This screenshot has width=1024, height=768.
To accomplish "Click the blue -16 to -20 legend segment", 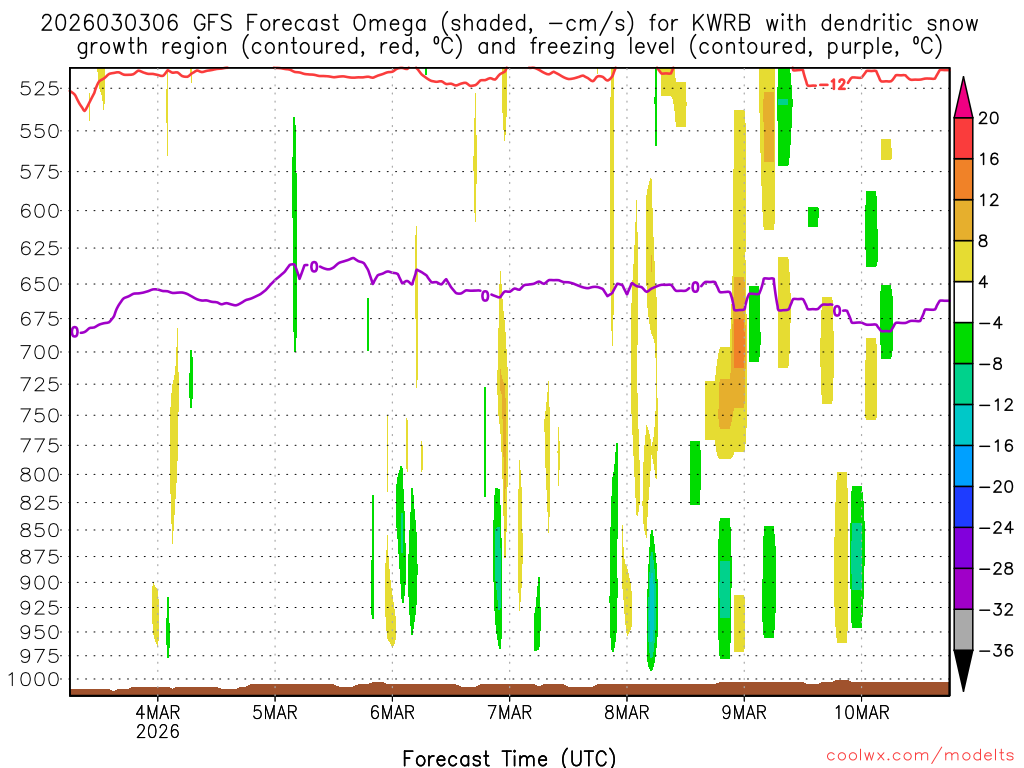I will (963, 466).
